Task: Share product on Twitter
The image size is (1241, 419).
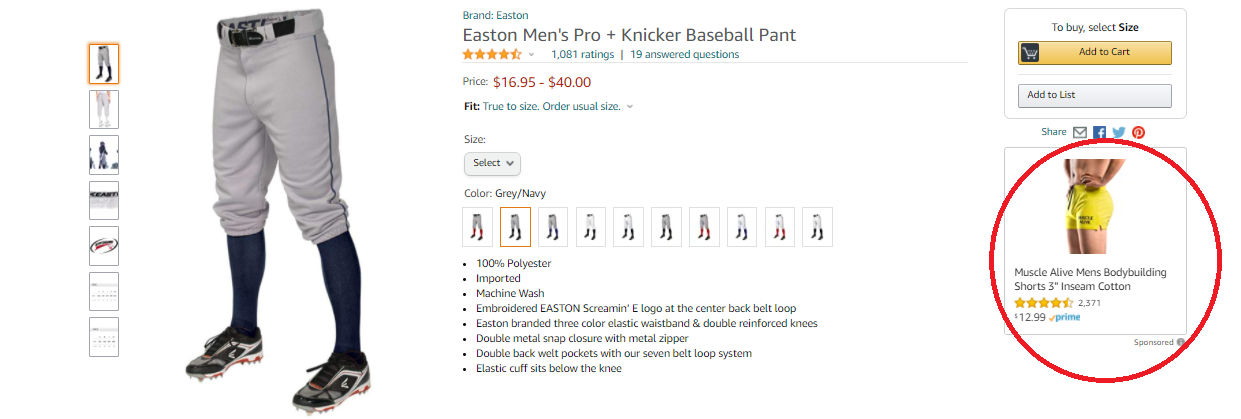Action: click(1119, 132)
